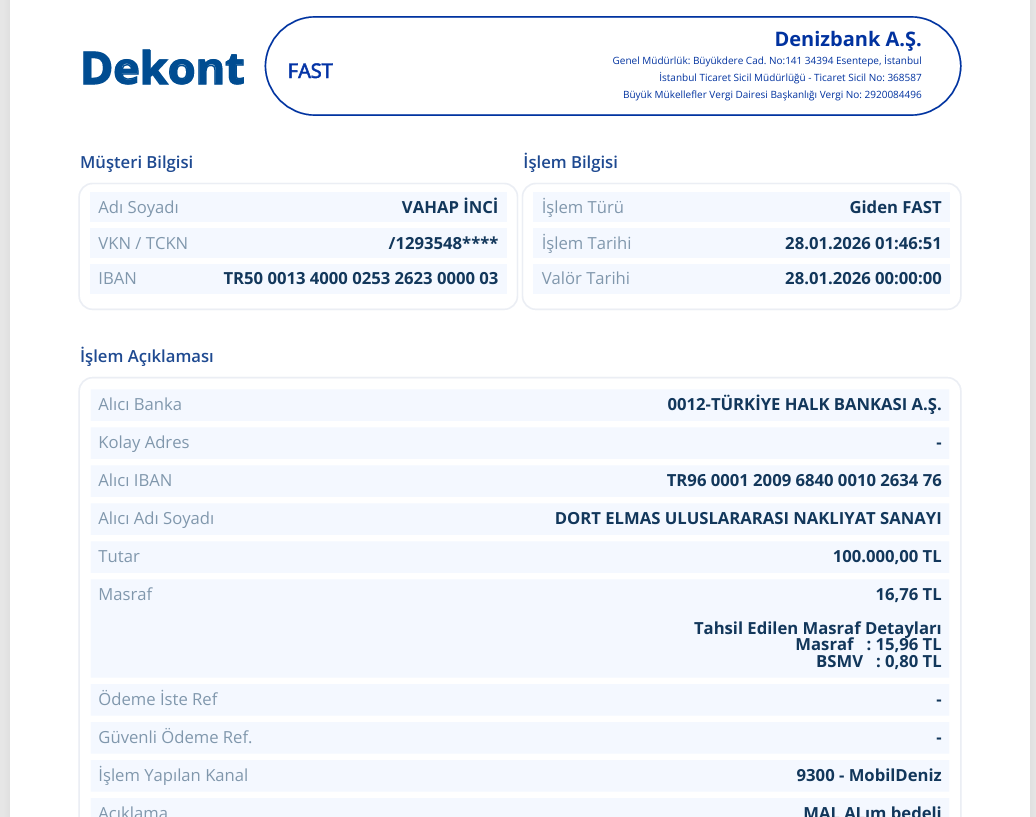Select DORT ELMAS ULUSLARARASI NAKLIYAT SANAYI
Image resolution: width=1036 pixels, height=817 pixels.
point(748,518)
